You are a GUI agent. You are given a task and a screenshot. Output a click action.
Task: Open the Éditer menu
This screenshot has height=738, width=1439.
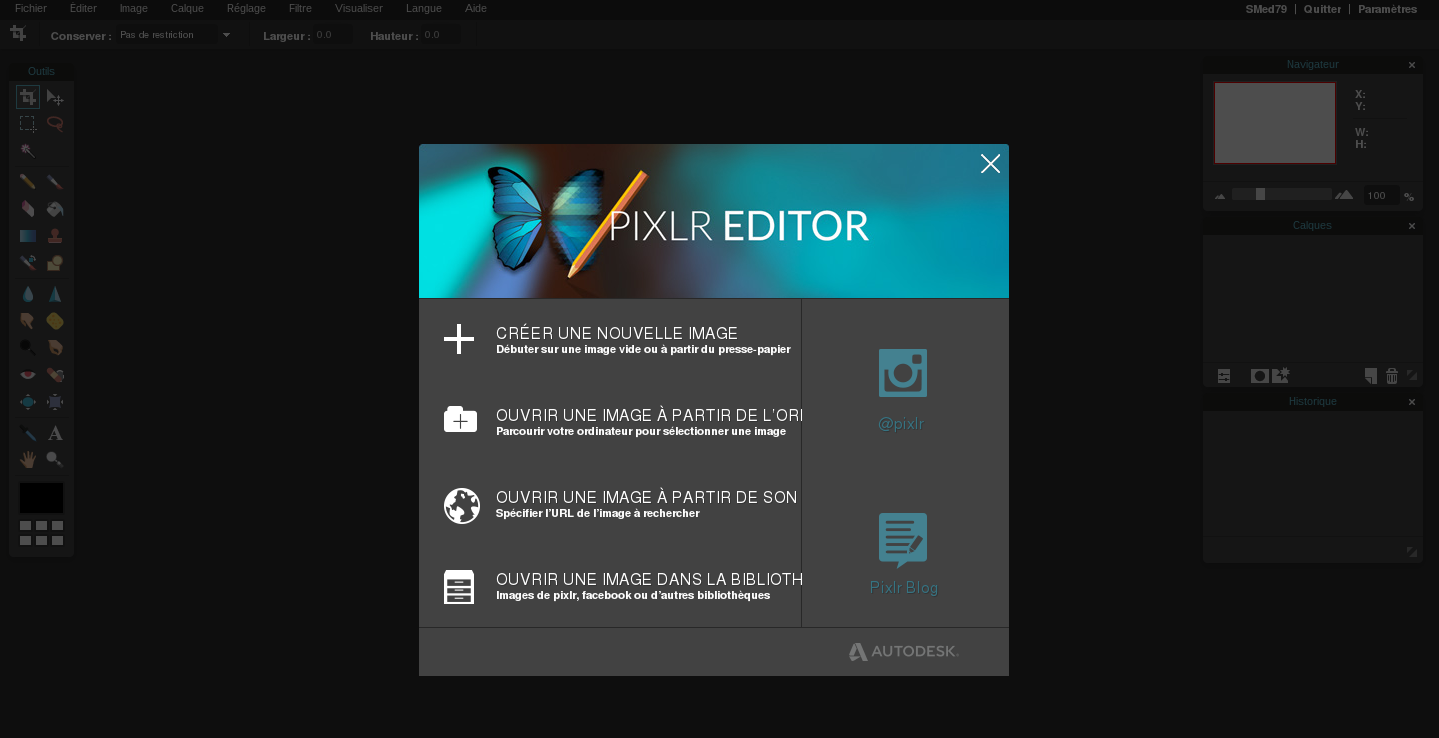[x=83, y=8]
